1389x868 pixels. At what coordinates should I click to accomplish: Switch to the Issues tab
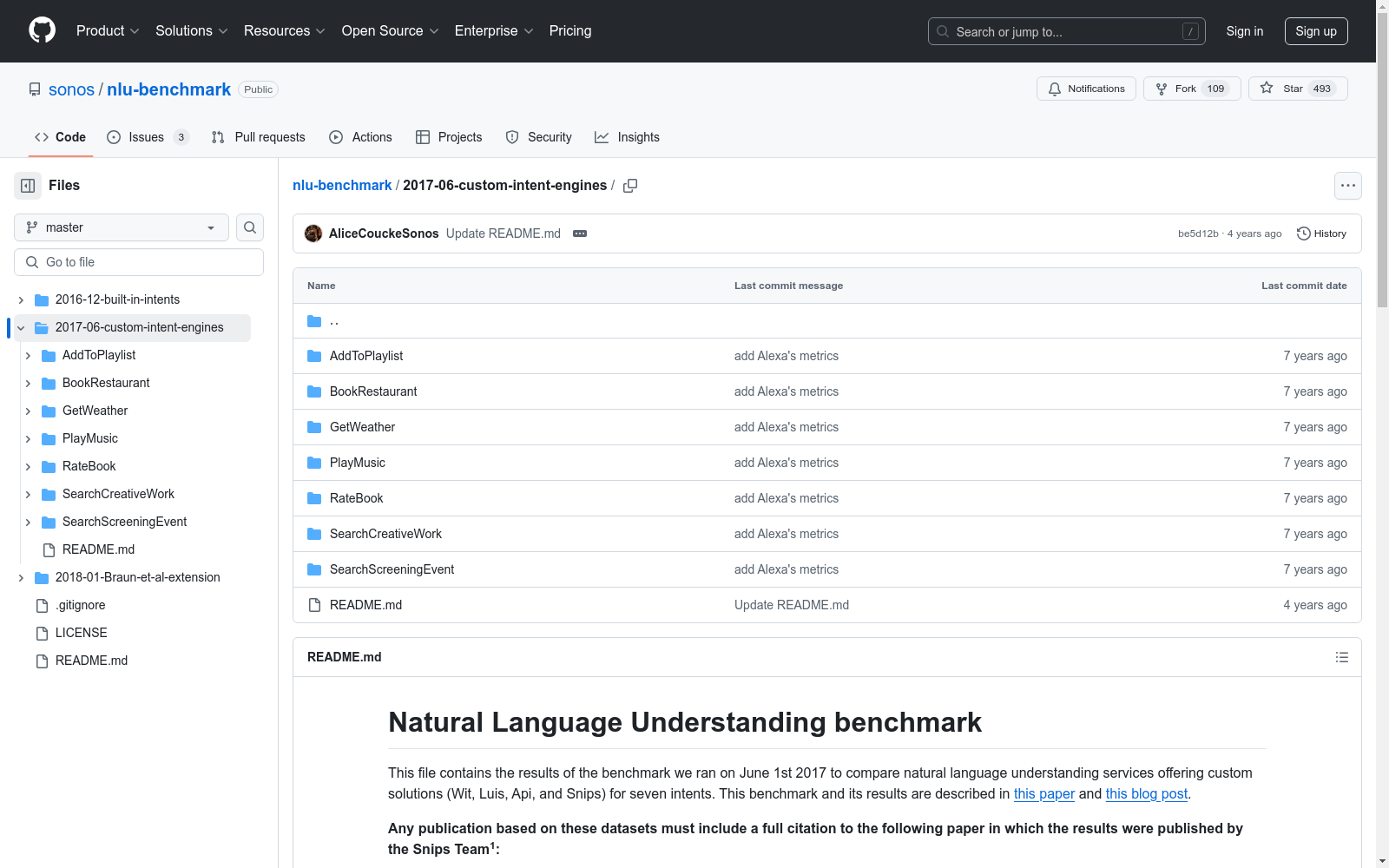point(148,137)
